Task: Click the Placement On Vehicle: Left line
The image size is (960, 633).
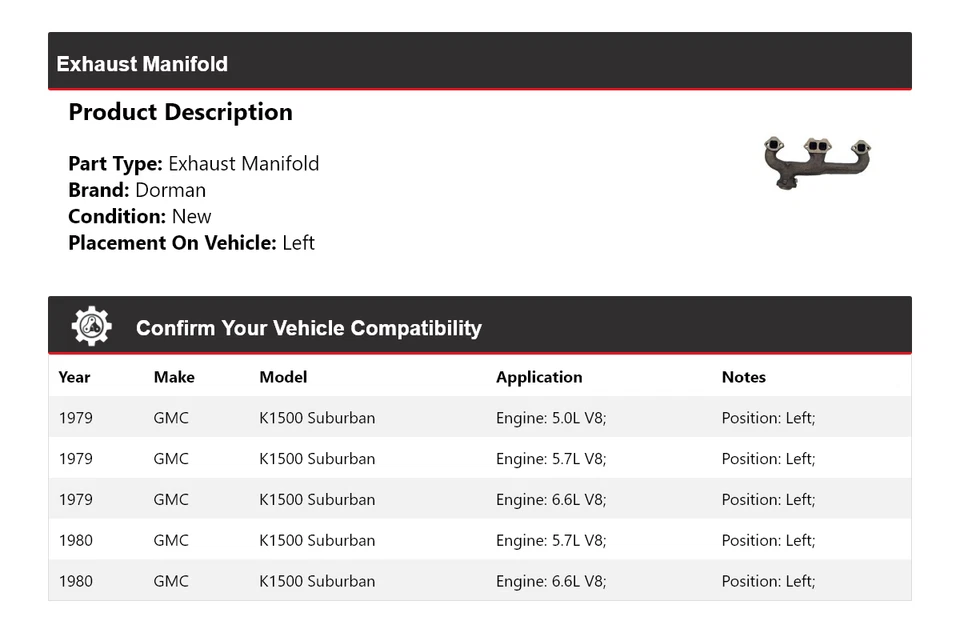Action: click(x=191, y=242)
